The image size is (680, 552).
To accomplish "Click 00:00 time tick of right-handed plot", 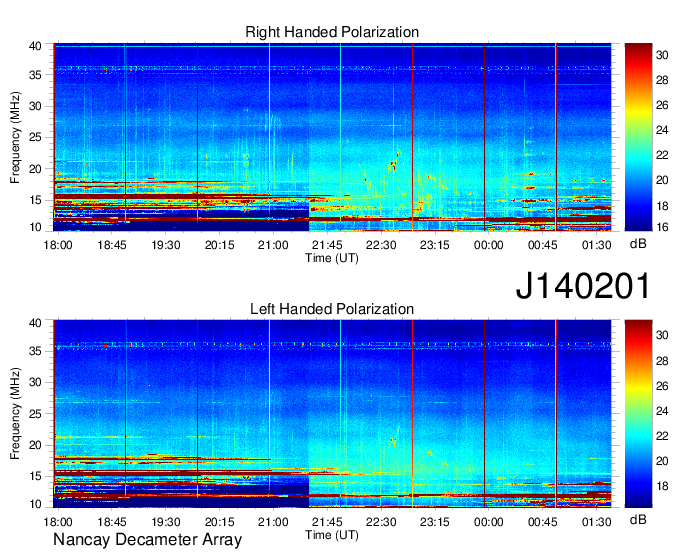I will [x=489, y=245].
